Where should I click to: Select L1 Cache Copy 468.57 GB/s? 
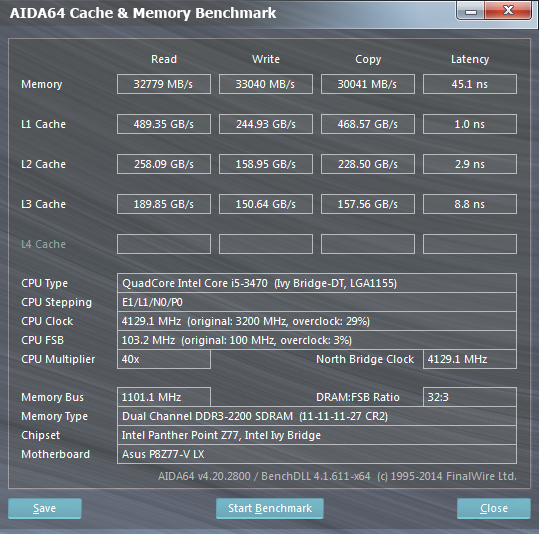(x=368, y=124)
